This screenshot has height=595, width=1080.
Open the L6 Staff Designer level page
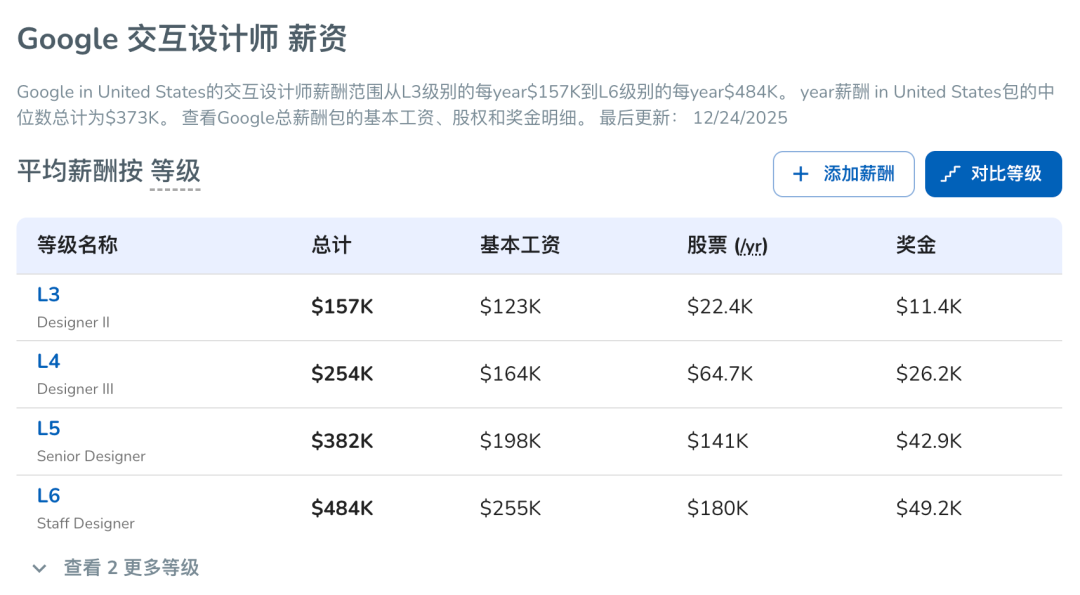point(48,495)
